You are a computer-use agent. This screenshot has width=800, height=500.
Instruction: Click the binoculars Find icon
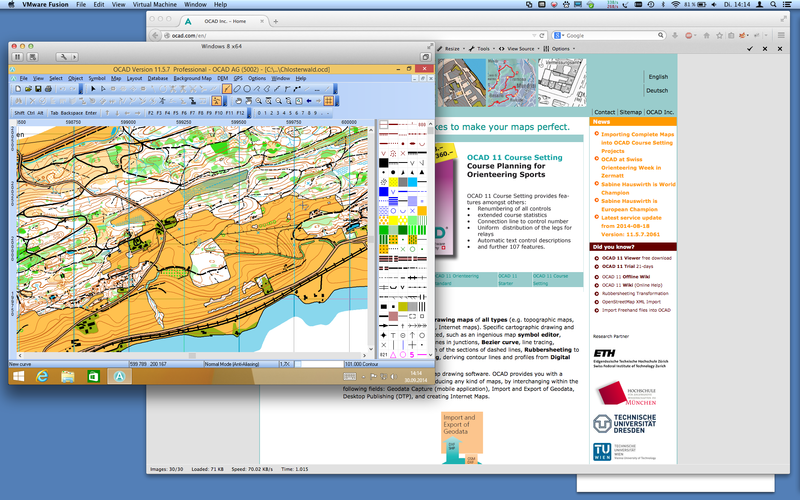click(x=18, y=101)
